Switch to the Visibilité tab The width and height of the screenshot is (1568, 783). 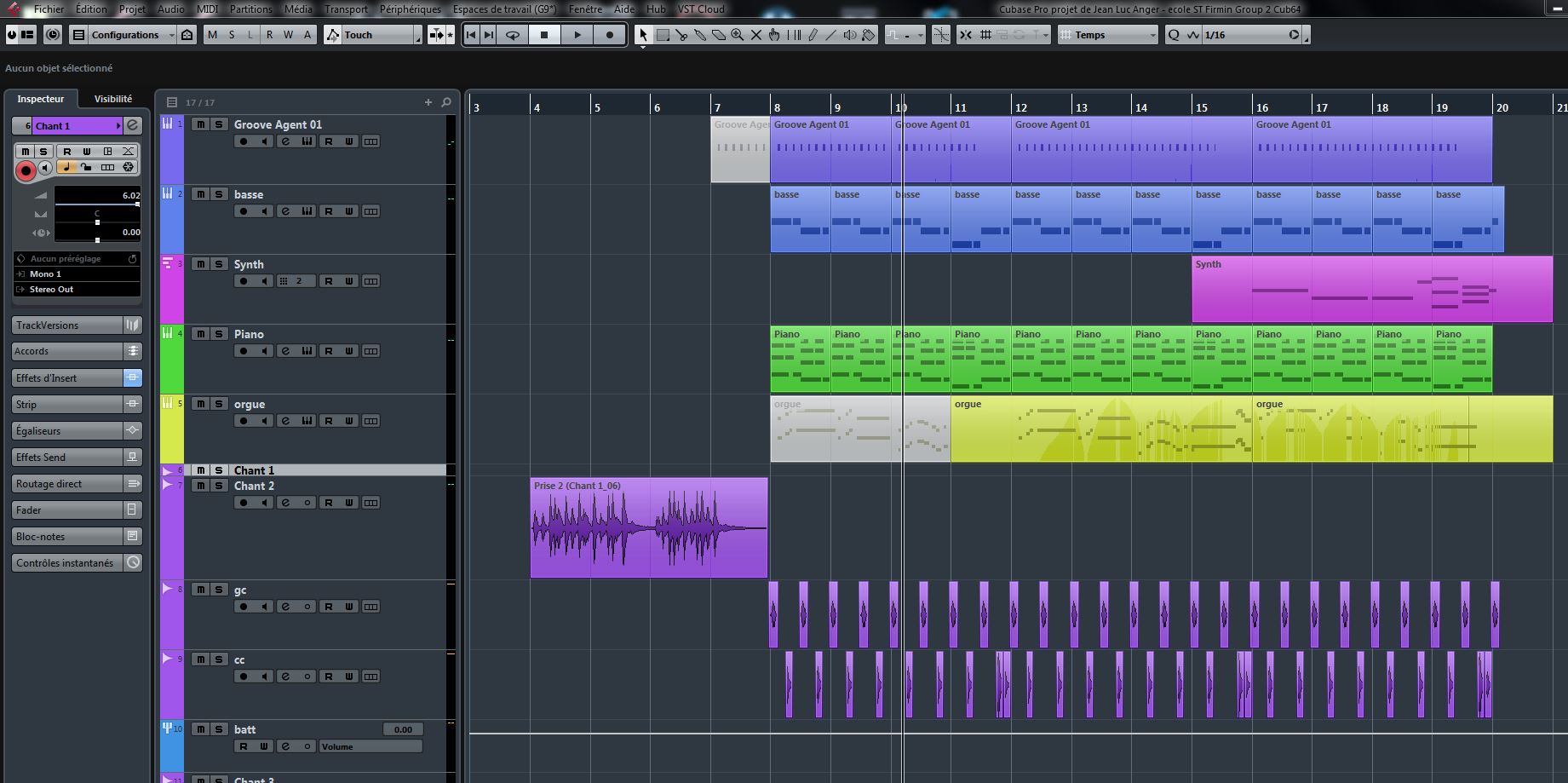113,99
